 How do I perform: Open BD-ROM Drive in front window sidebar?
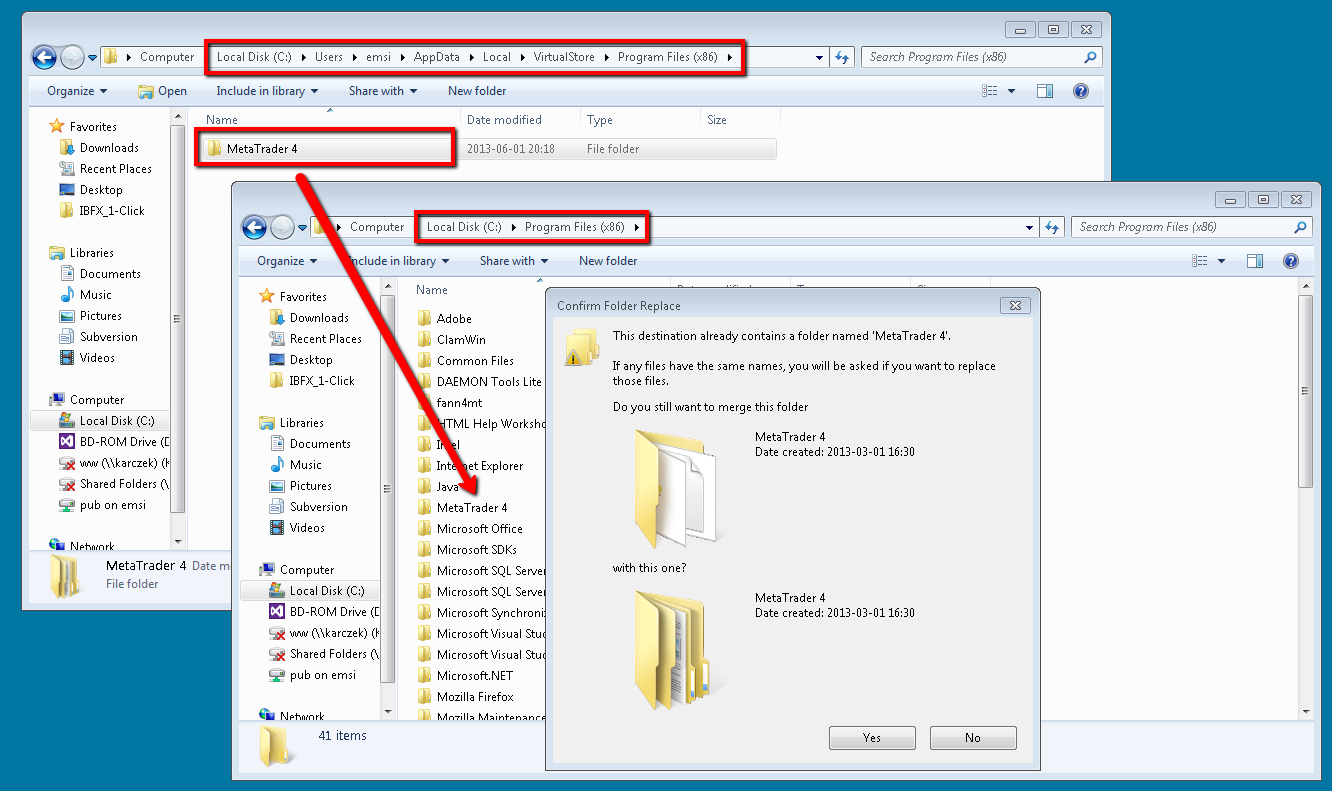[327, 611]
